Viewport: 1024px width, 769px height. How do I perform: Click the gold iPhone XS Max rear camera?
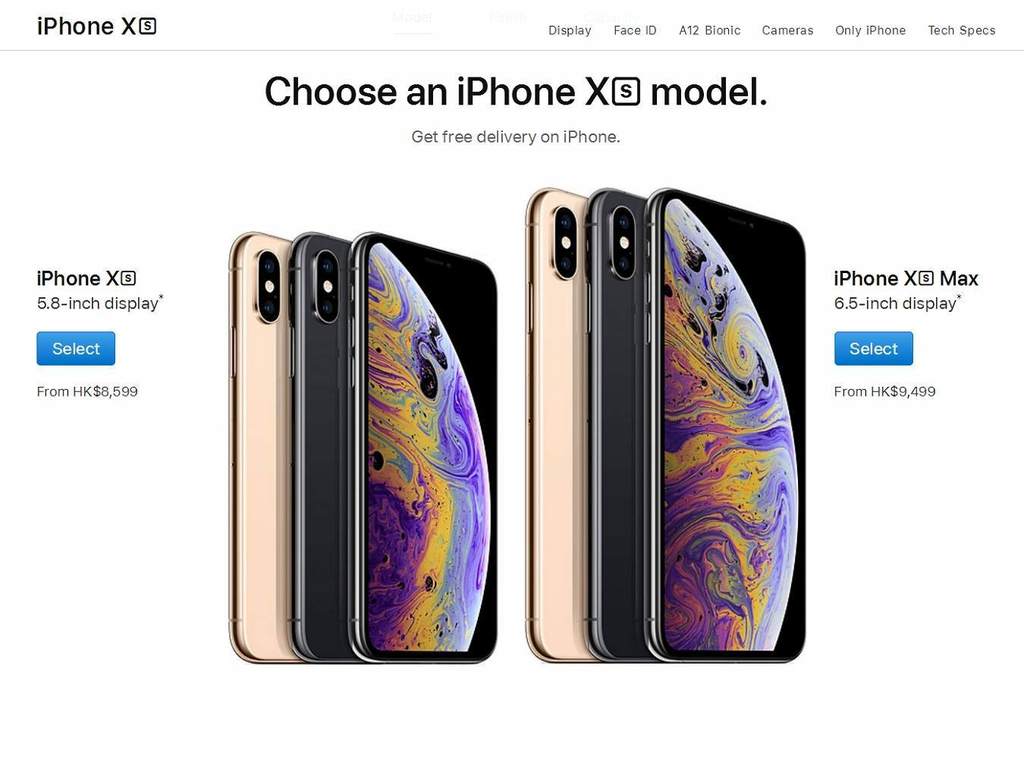coord(565,242)
